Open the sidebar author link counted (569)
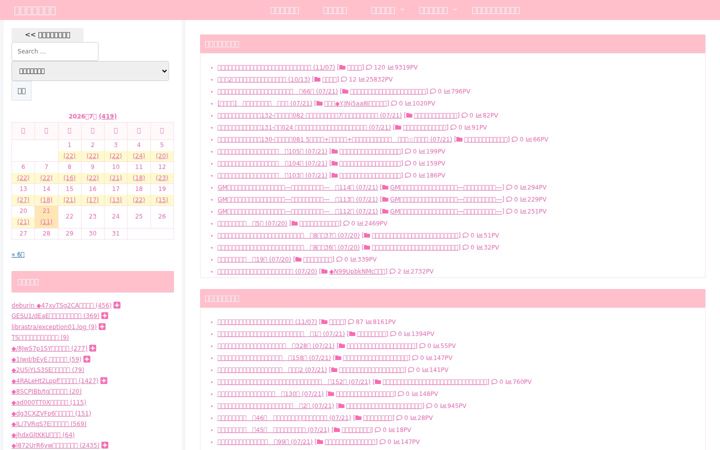 tap(49, 424)
